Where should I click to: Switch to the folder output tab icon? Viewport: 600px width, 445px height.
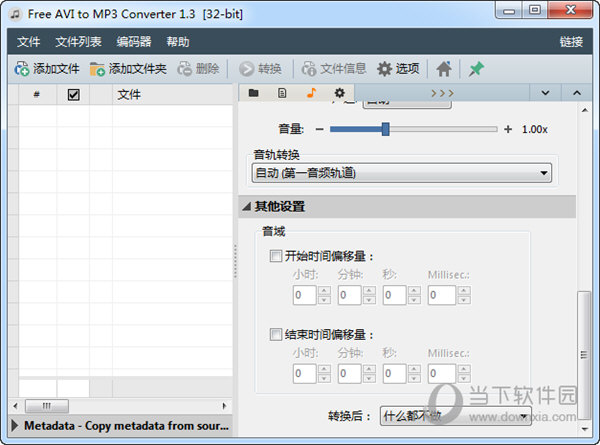pyautogui.click(x=253, y=93)
